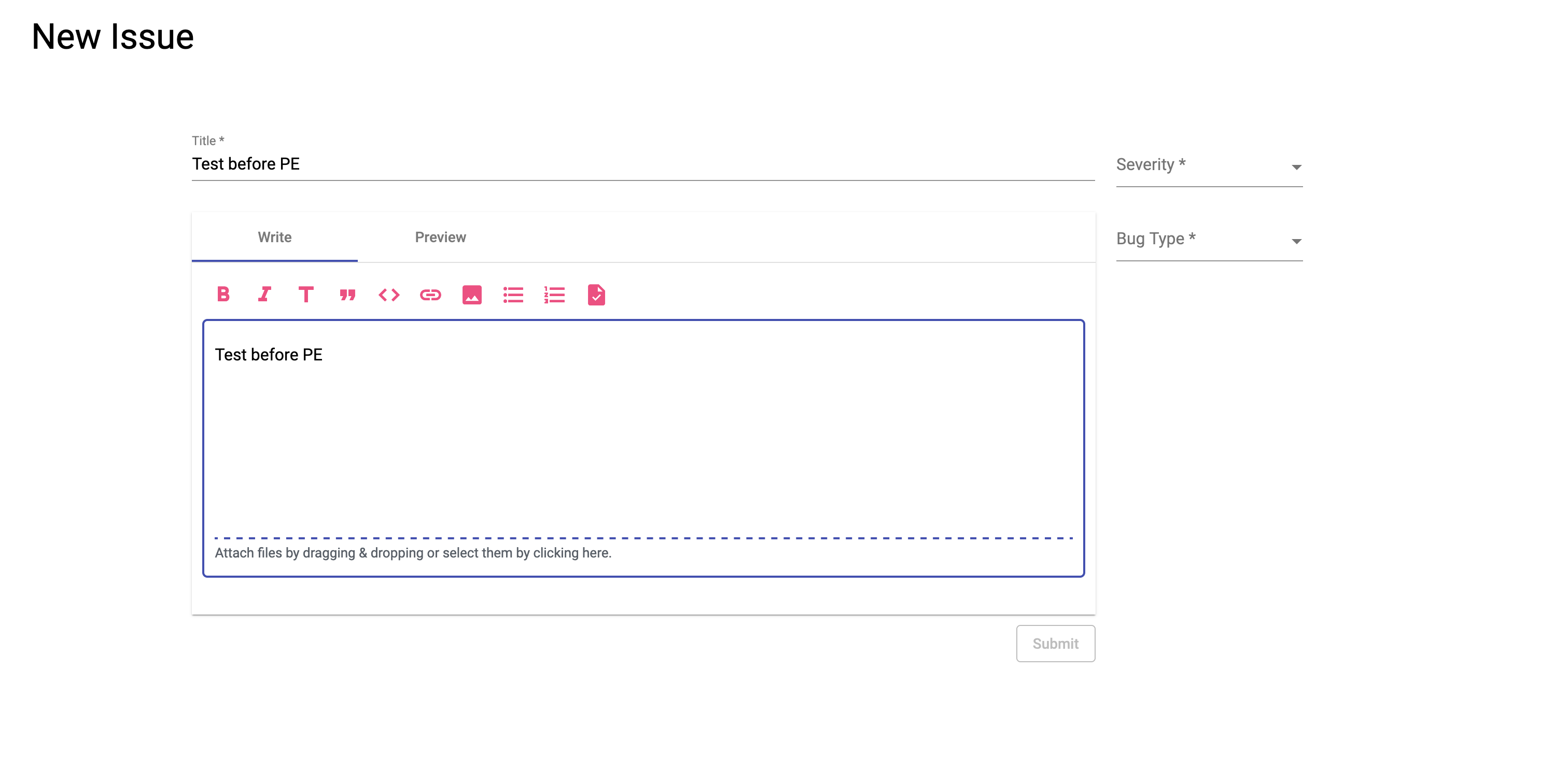Click the Severity dropdown arrow

coord(1296,167)
